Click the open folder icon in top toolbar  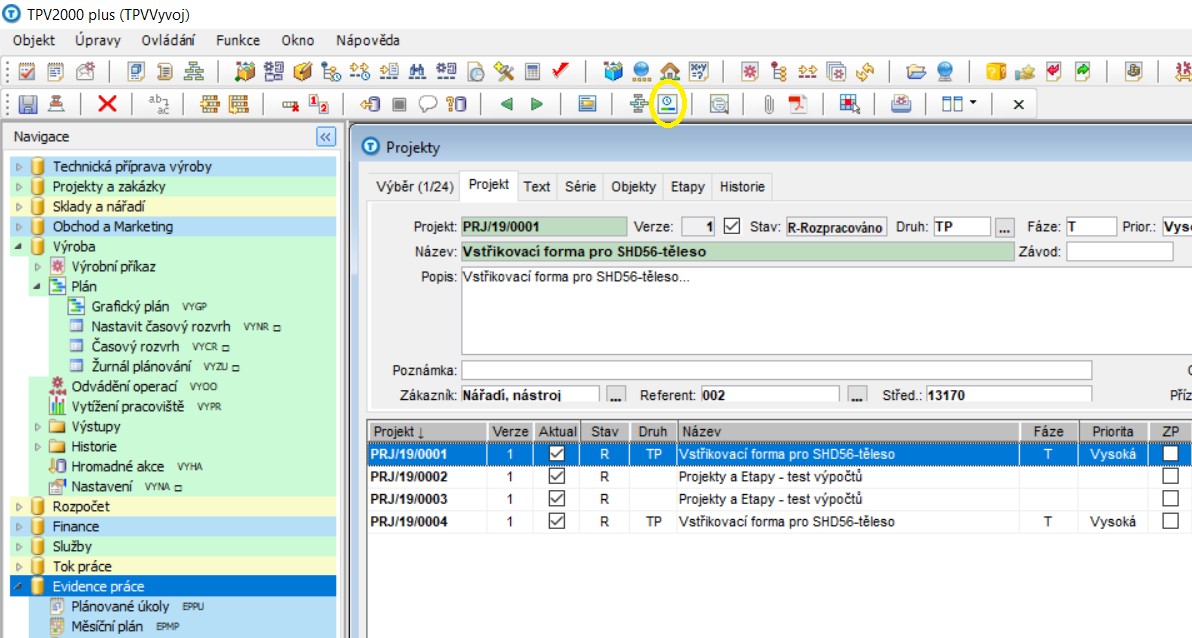point(916,71)
